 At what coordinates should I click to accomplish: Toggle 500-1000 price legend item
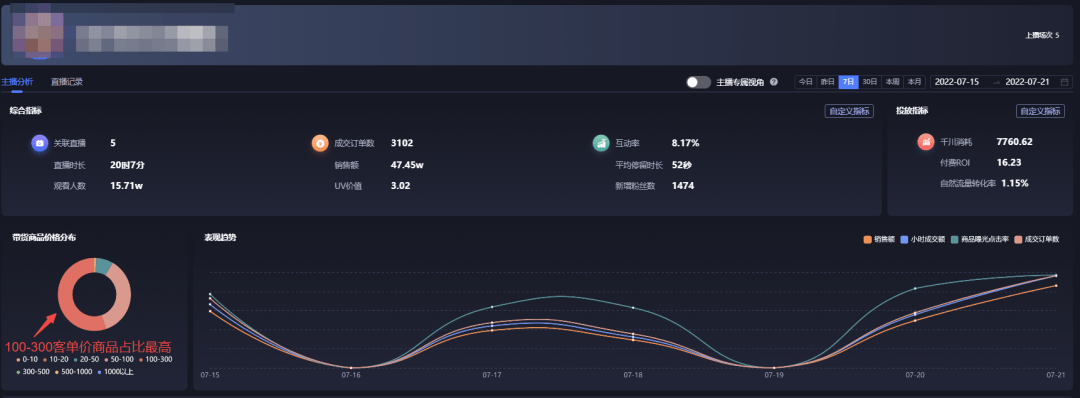coord(72,372)
